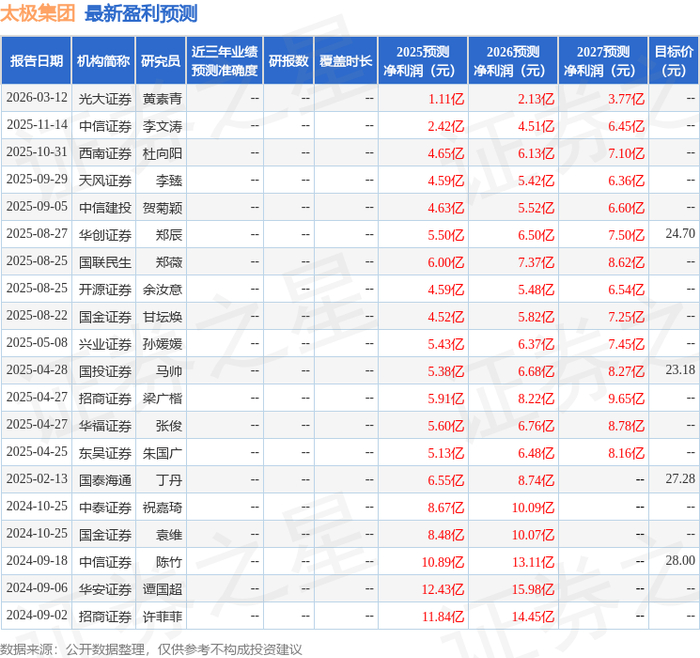Click target price 27.28
The height and width of the screenshot is (658, 700).
click(x=680, y=479)
